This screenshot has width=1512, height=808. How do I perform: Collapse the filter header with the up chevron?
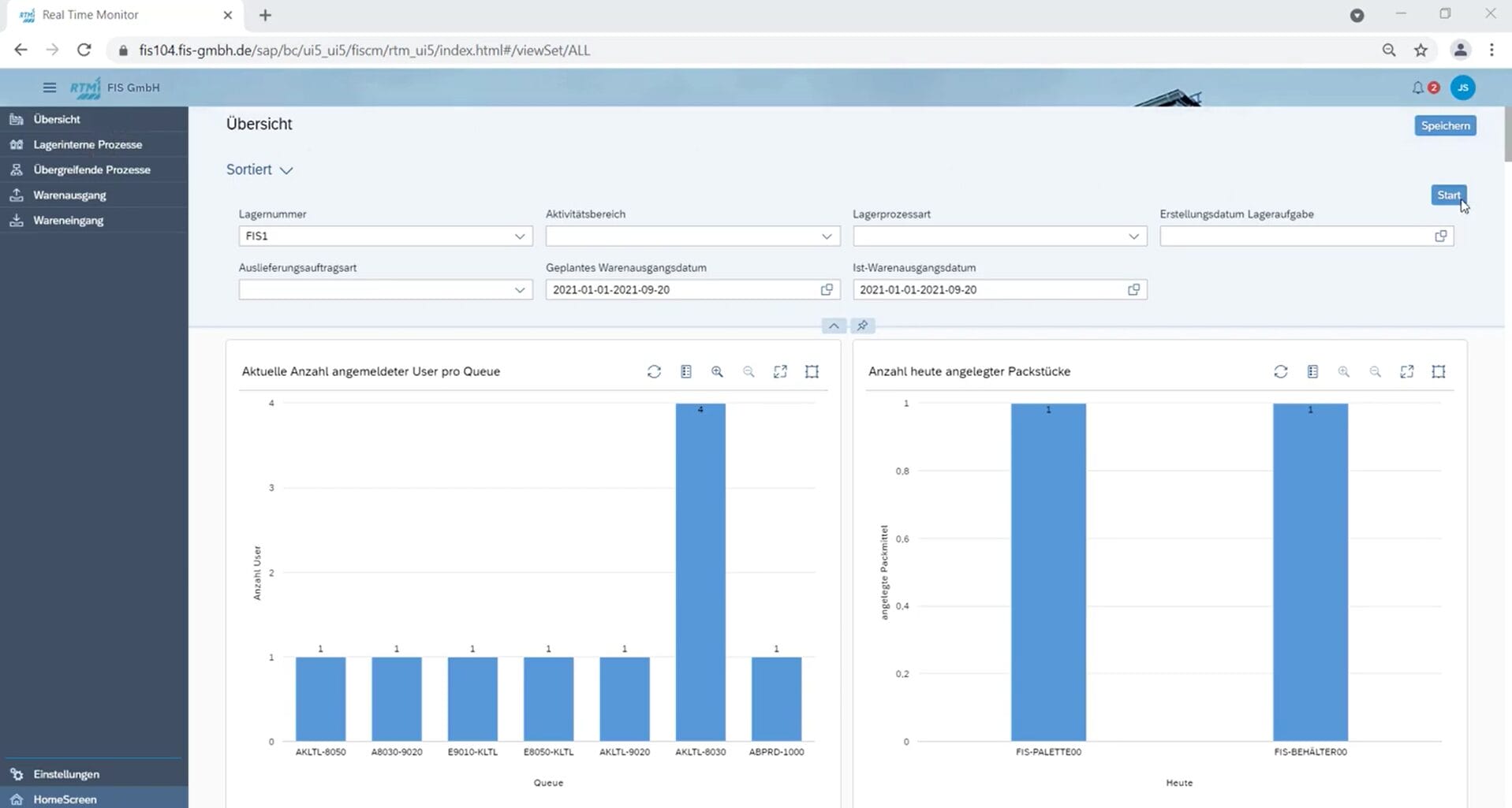tap(834, 326)
